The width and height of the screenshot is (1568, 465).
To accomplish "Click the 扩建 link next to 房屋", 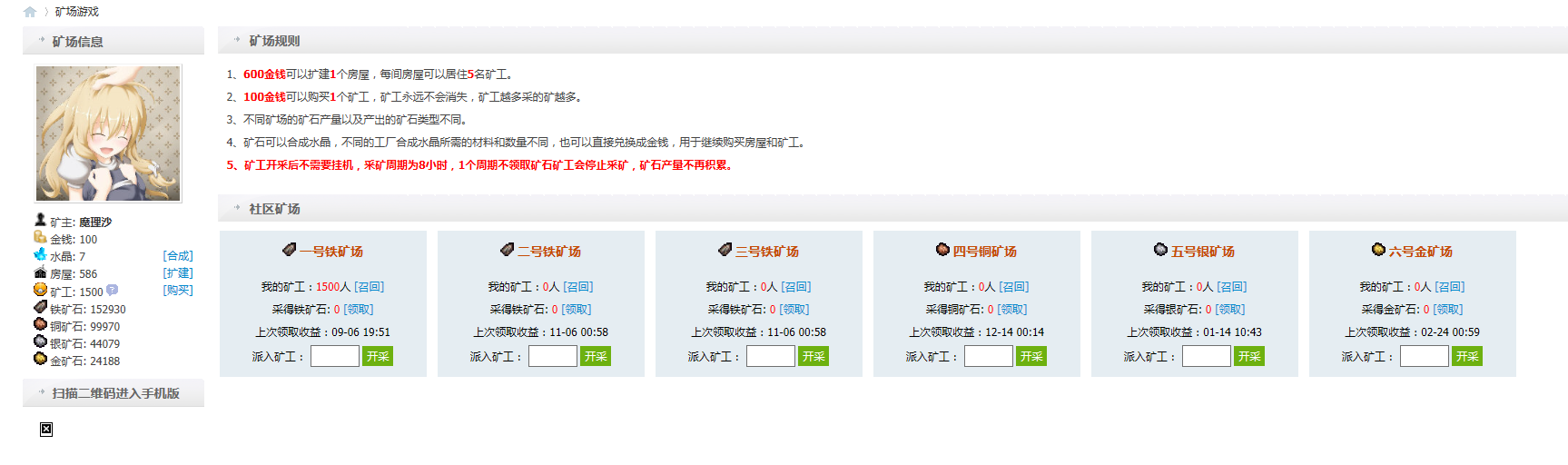I will pos(178,273).
